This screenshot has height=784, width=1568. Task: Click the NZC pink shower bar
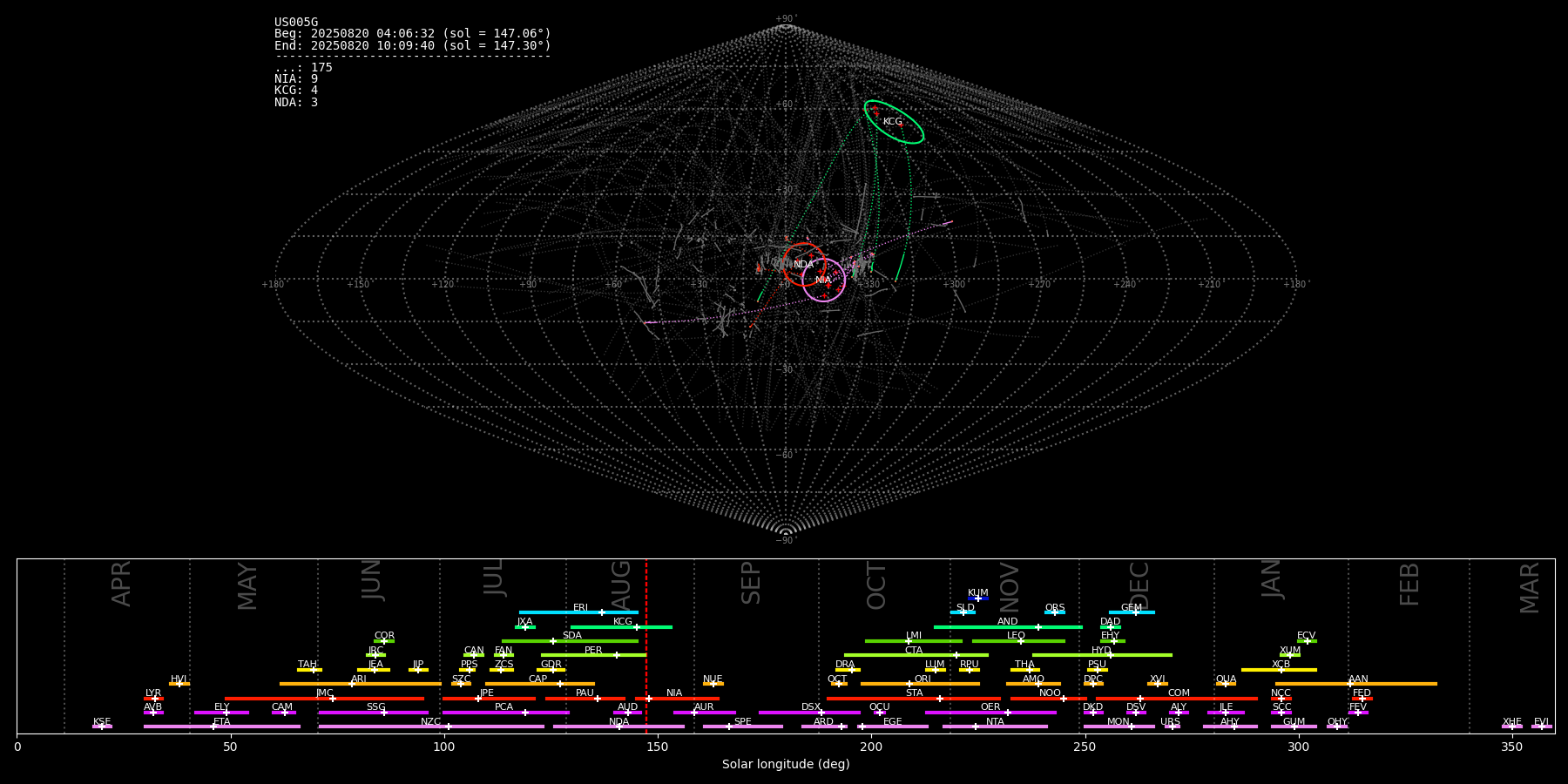point(431,727)
